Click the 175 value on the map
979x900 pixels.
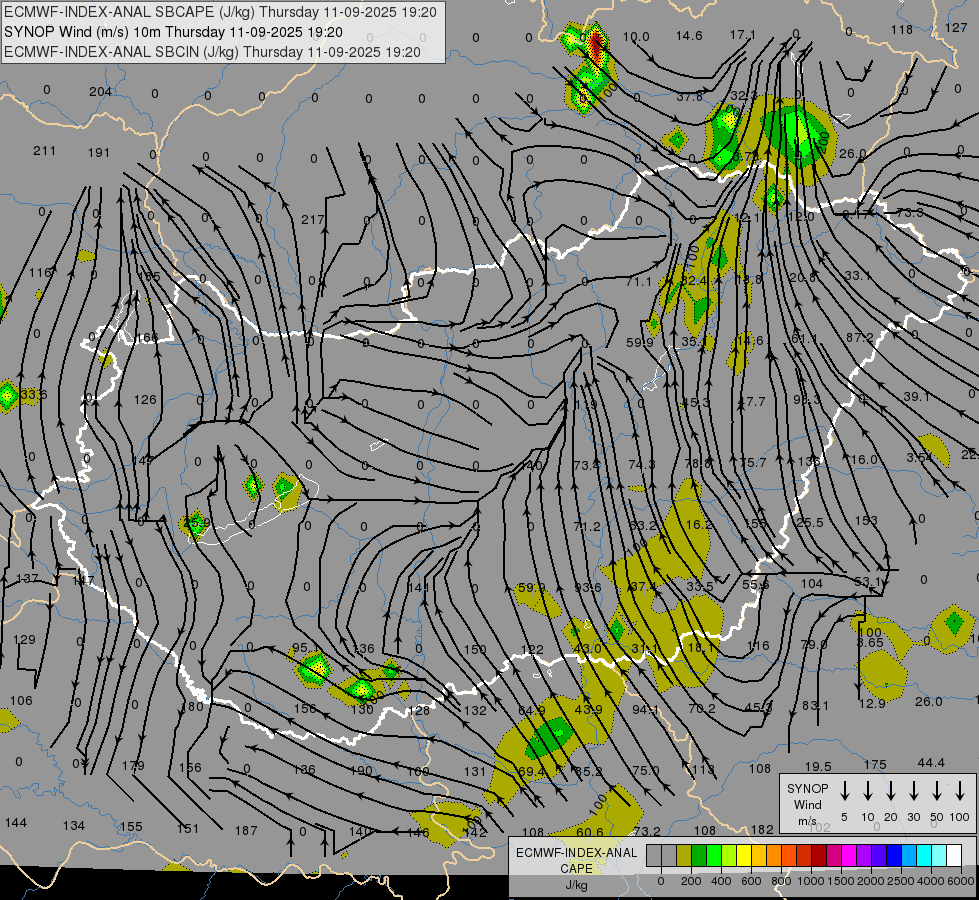click(875, 764)
